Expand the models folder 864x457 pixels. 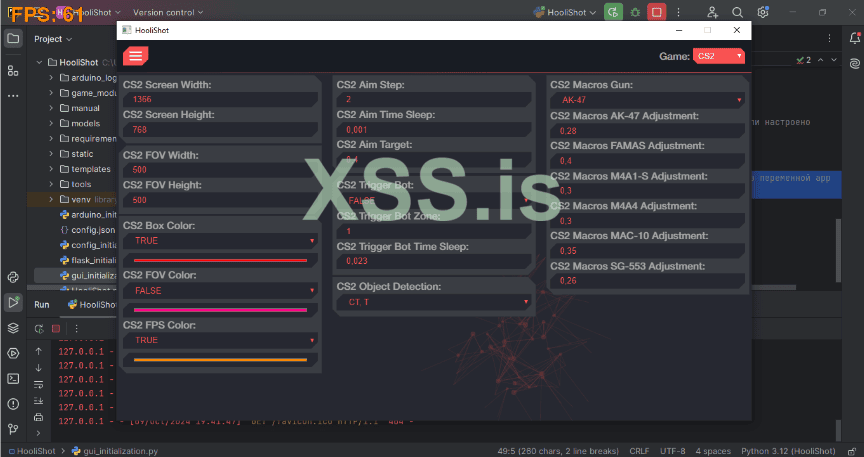[51, 123]
